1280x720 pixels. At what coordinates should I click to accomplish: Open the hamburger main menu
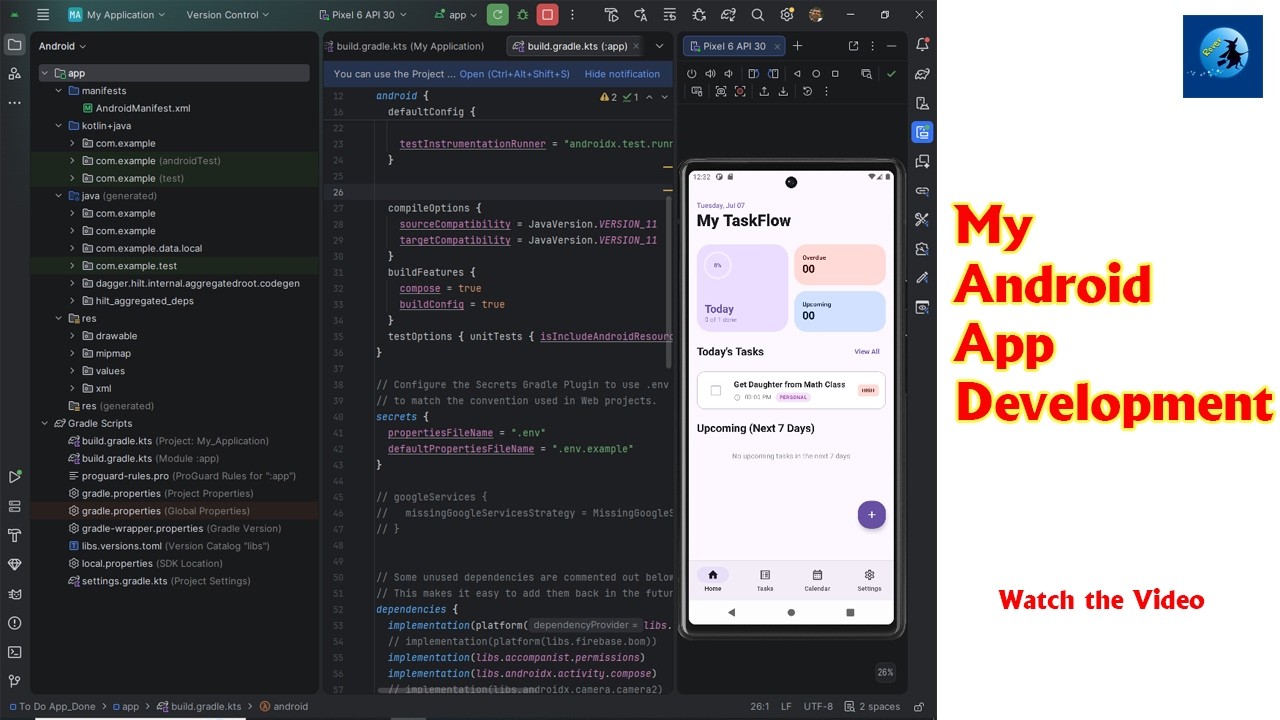pos(42,15)
